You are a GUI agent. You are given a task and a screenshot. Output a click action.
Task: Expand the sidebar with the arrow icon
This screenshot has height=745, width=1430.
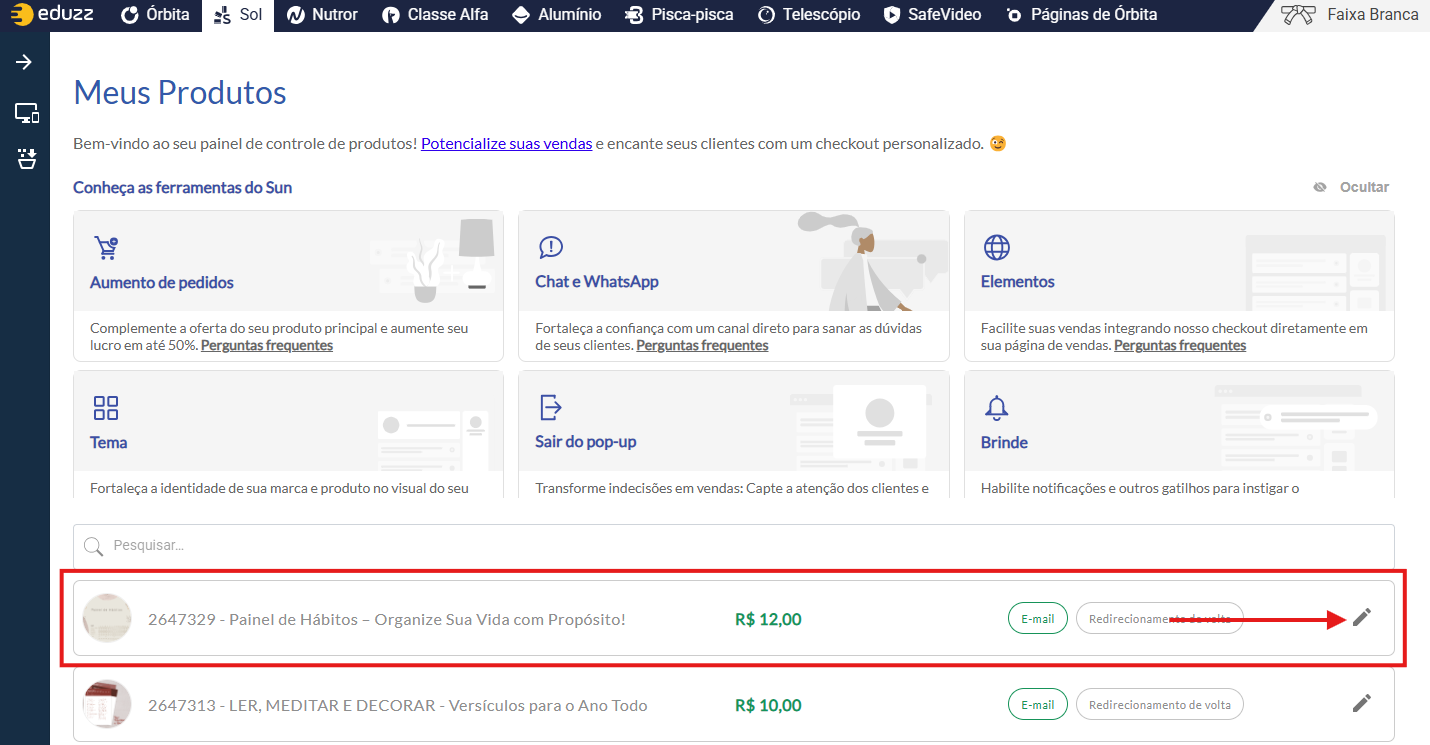coord(24,63)
